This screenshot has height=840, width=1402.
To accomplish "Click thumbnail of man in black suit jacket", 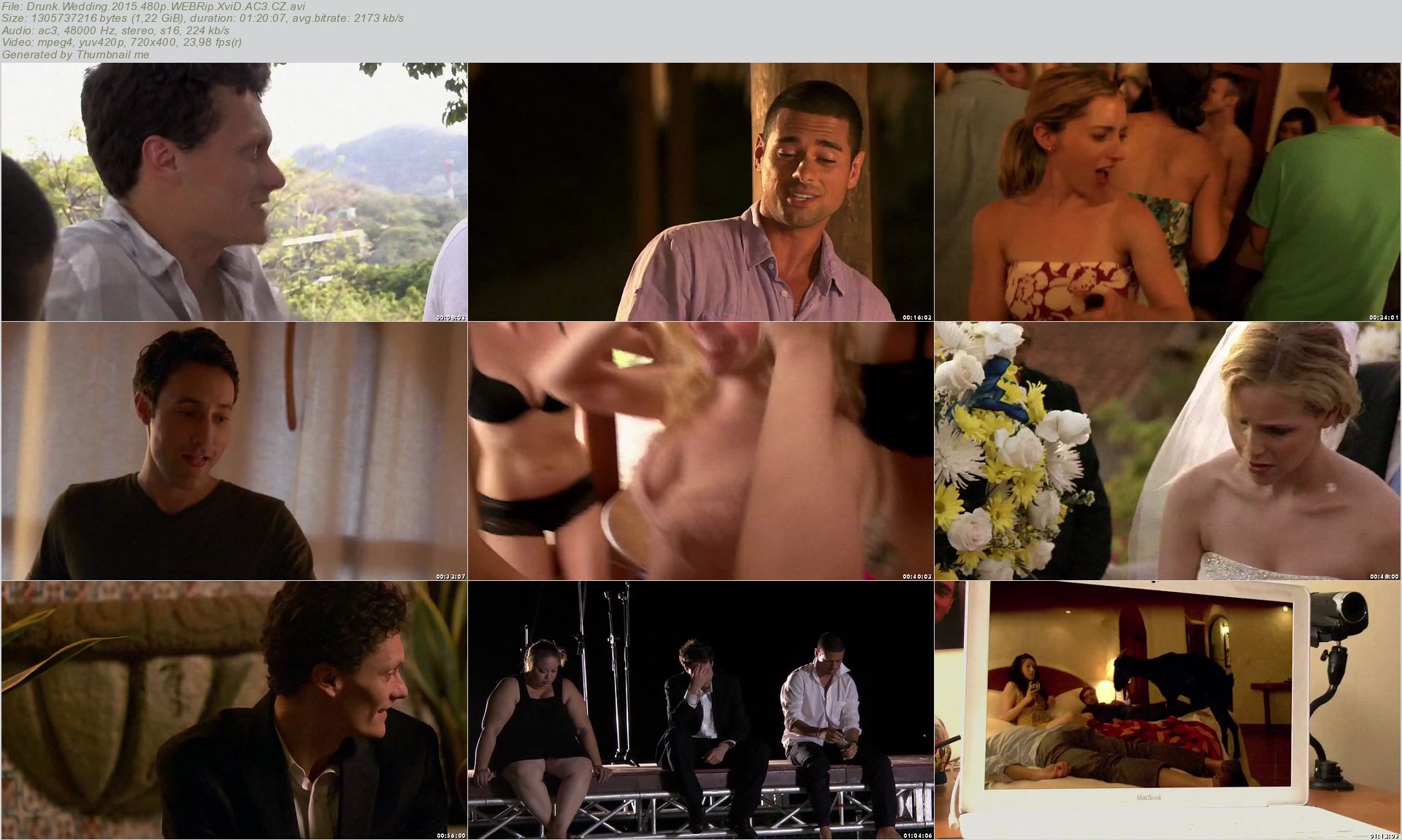I will tap(234, 710).
